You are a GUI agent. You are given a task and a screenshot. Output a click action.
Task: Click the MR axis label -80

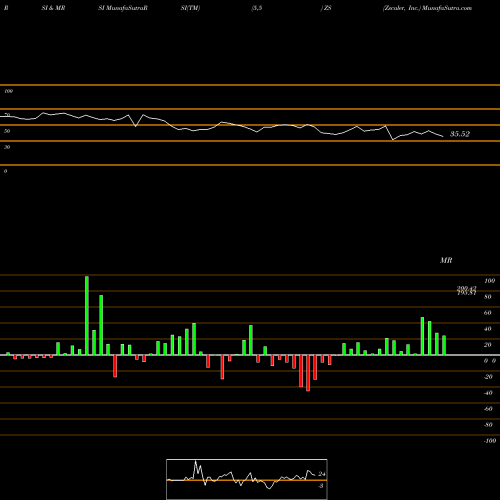[488, 425]
